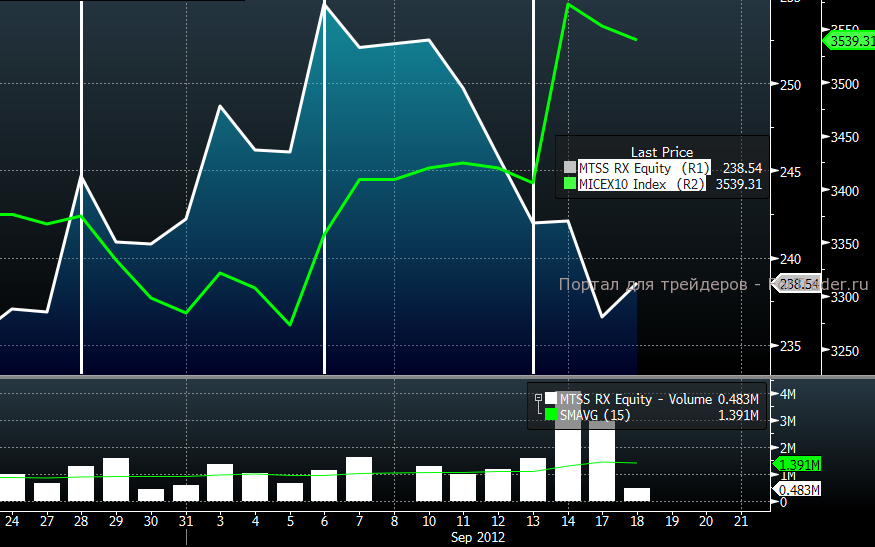Click the small volume bar on the 18th
The height and width of the screenshot is (547, 875).
637,494
